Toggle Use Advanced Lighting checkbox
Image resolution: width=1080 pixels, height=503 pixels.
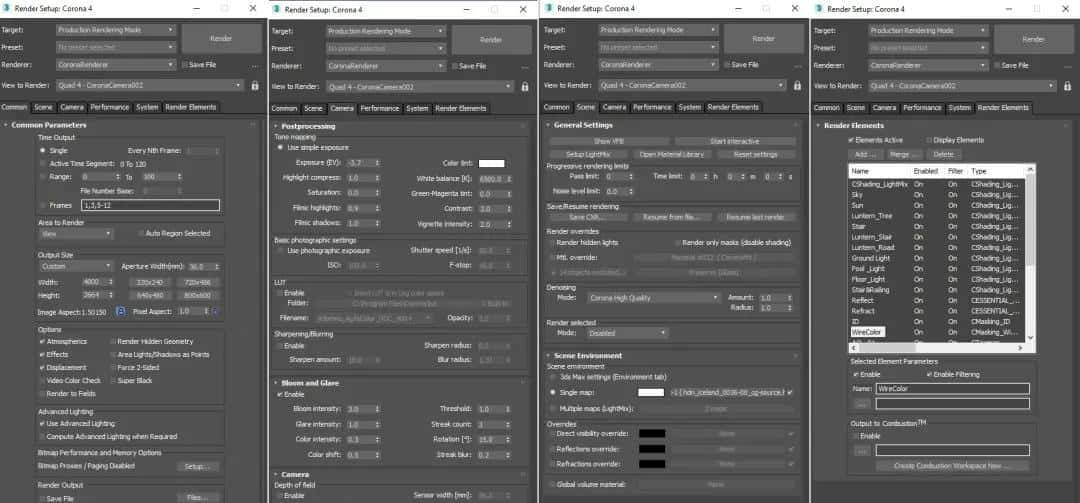coord(43,423)
